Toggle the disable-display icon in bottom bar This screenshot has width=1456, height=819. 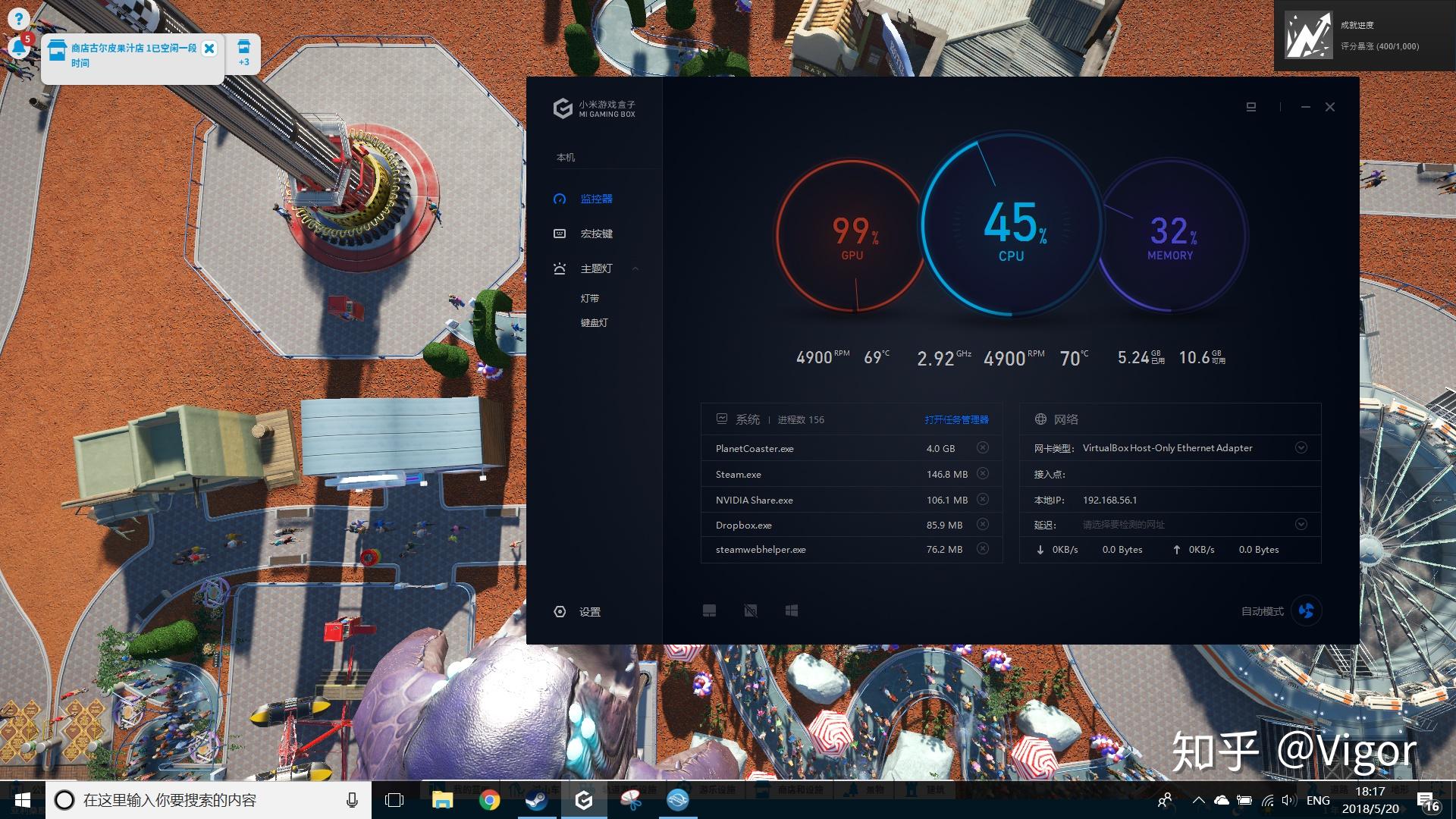tap(750, 610)
